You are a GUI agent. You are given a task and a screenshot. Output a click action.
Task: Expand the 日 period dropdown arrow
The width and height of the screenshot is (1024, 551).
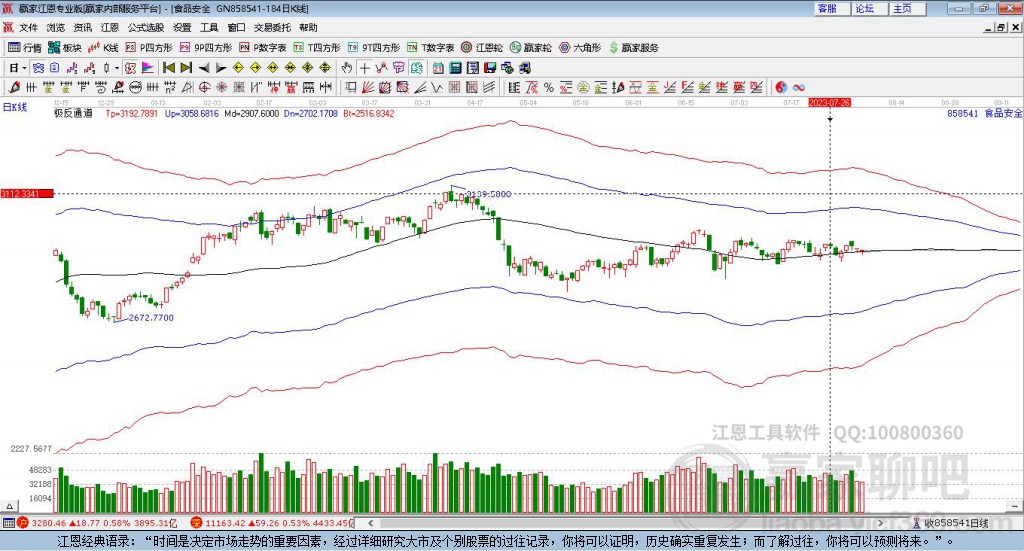click(25, 68)
